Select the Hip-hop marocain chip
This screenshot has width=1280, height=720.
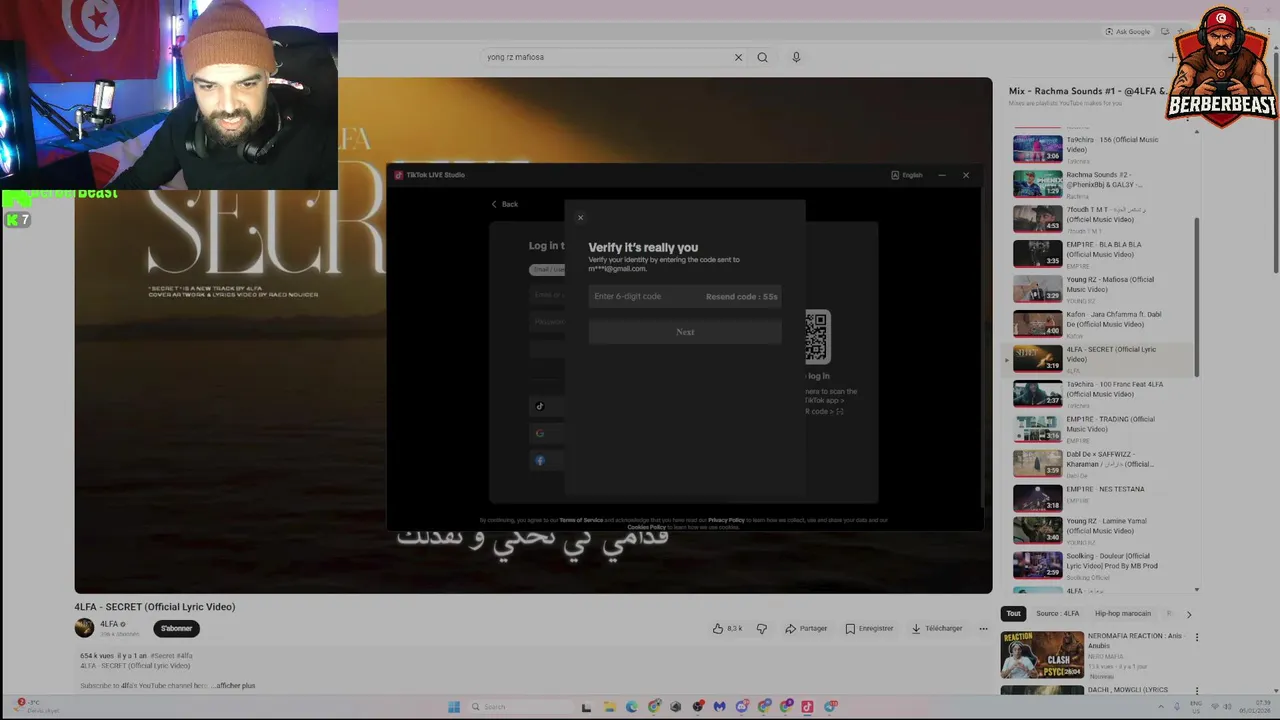(1122, 613)
